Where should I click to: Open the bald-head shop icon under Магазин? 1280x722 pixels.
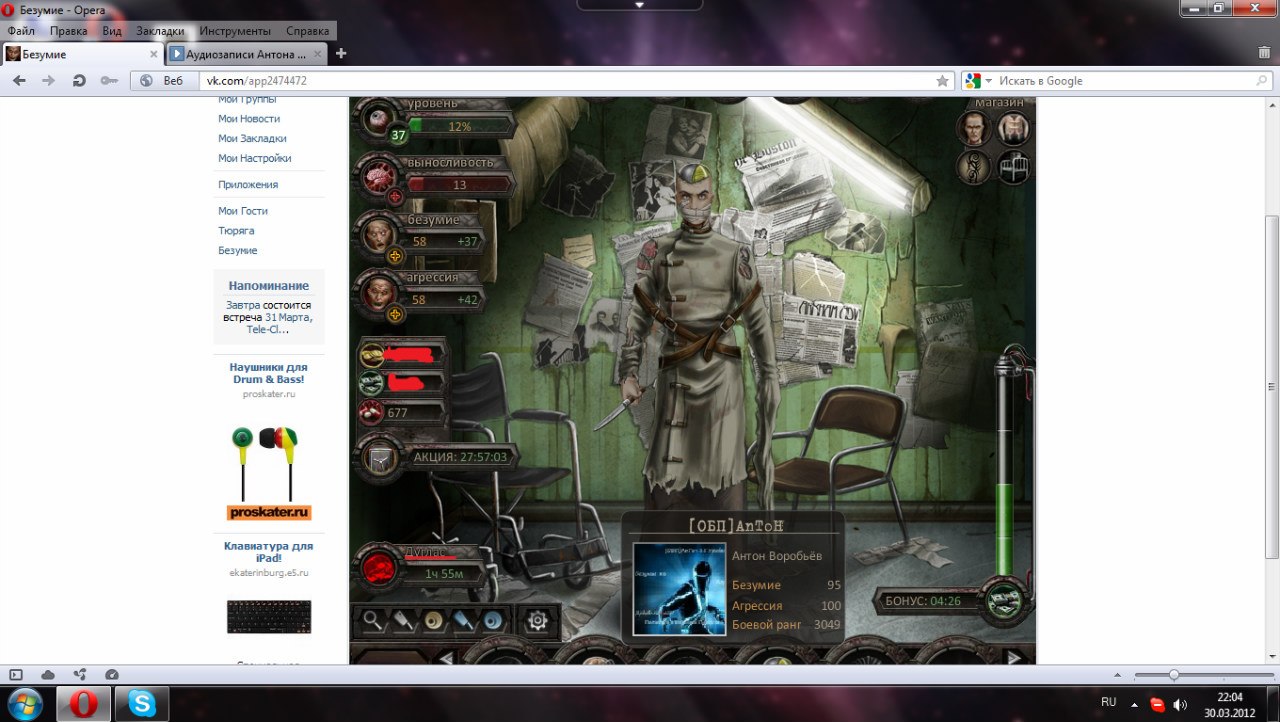coord(1013,128)
